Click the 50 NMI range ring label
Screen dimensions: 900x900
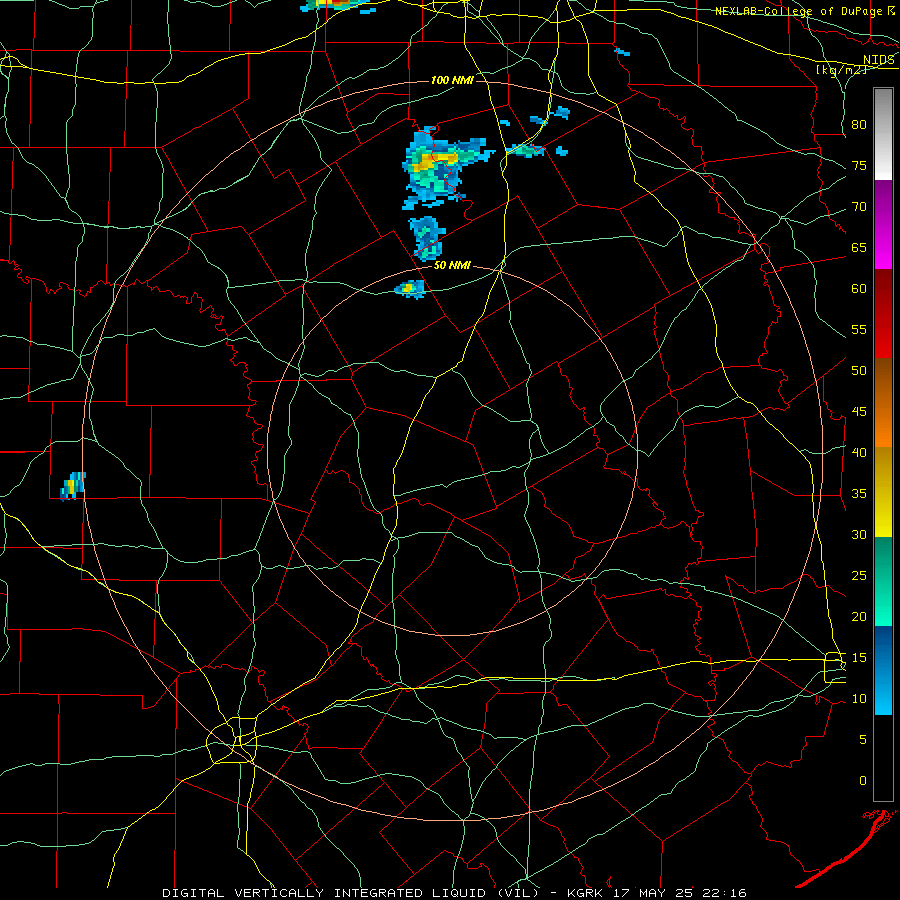(452, 265)
